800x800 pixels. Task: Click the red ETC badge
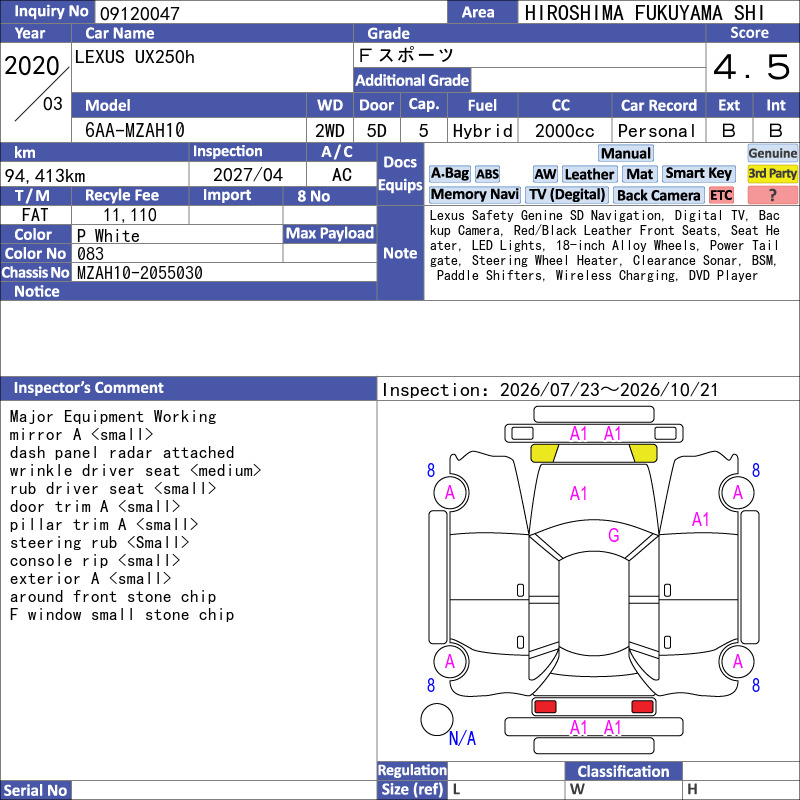721,195
